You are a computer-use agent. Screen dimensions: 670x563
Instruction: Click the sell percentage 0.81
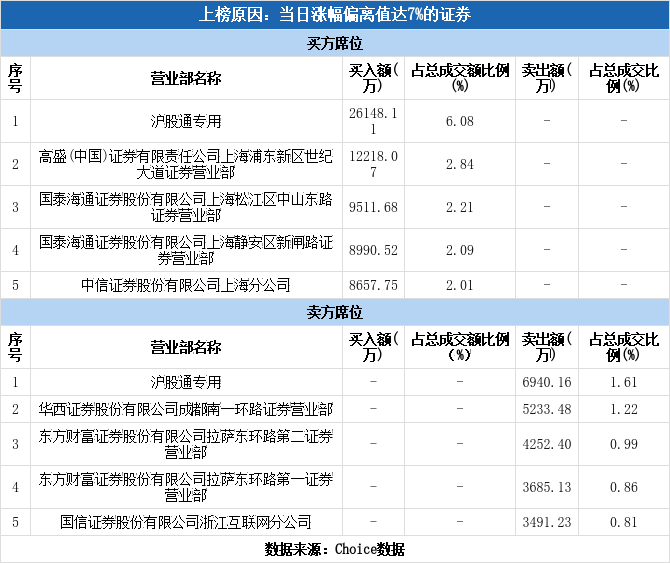[x=623, y=522]
